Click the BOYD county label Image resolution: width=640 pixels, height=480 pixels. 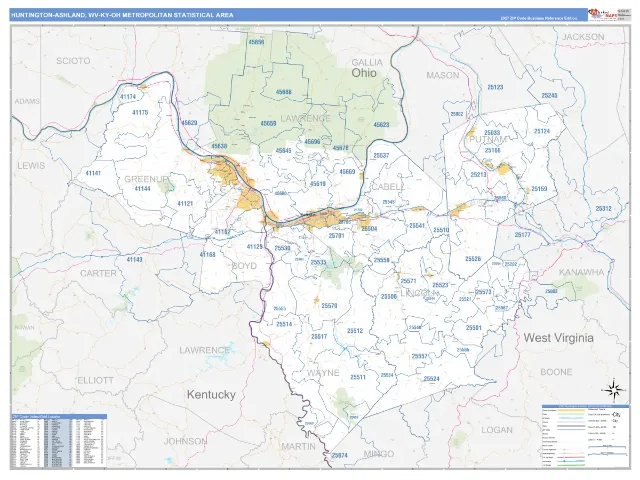pos(244,266)
